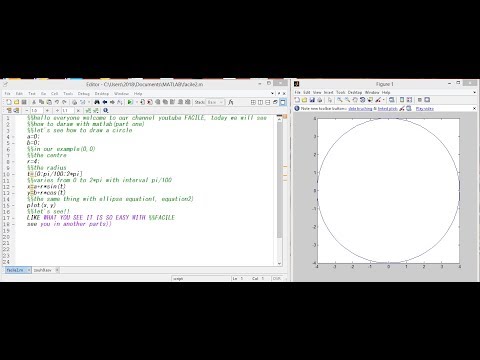Zoom Out tool in Figure toolbar
This screenshot has height=360, width=480.
347,100
